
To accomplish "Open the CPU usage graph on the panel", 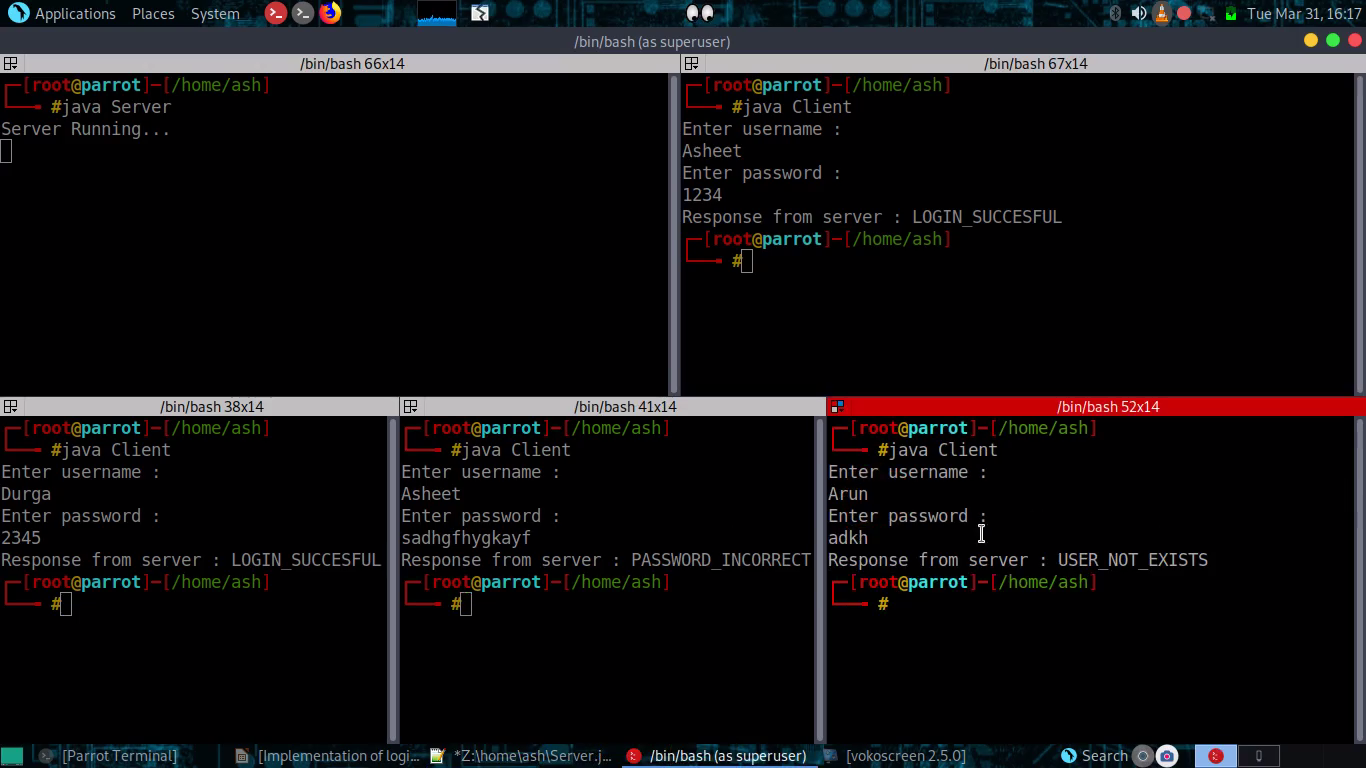I will [436, 14].
